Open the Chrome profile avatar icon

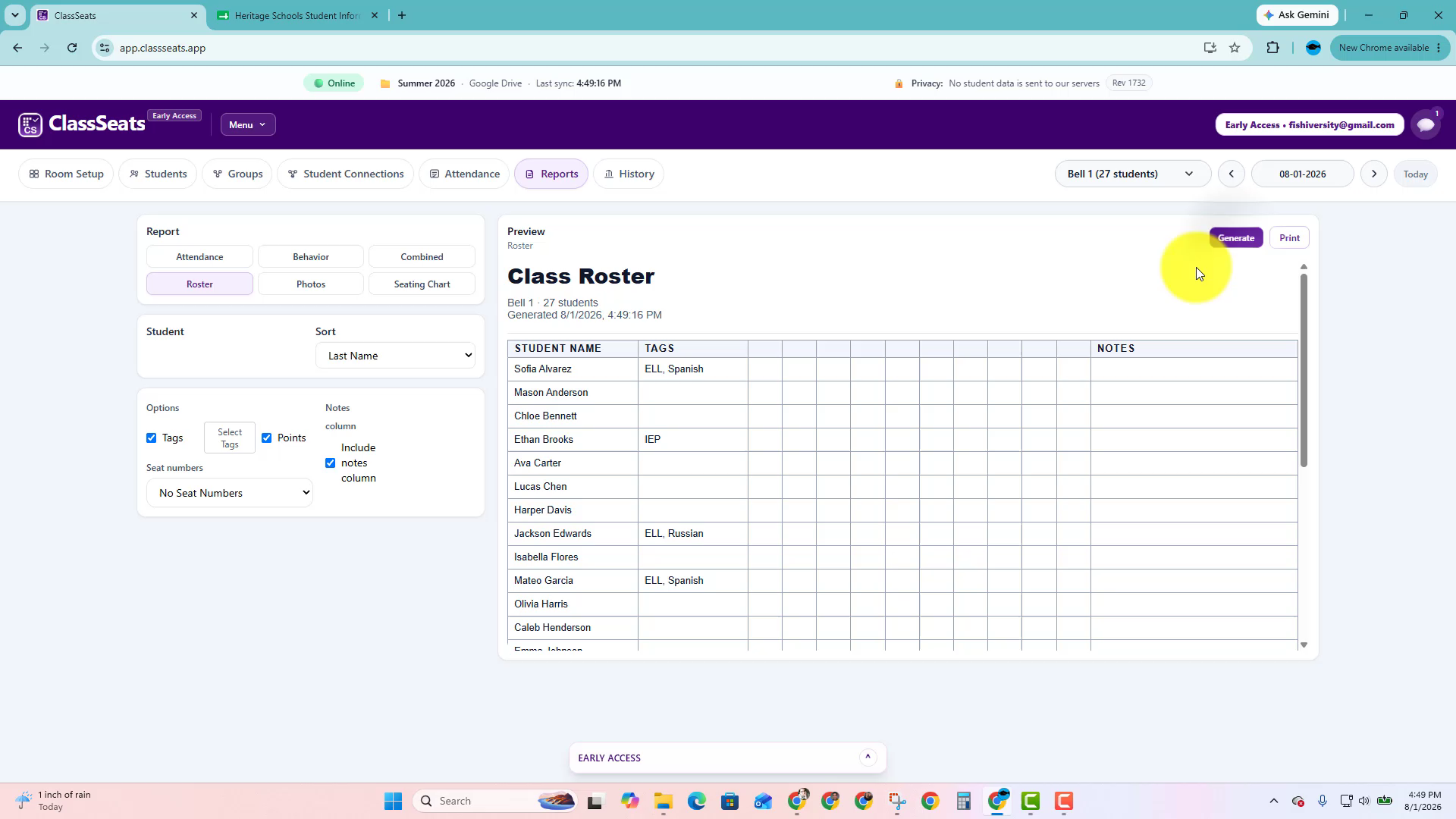tap(1313, 48)
